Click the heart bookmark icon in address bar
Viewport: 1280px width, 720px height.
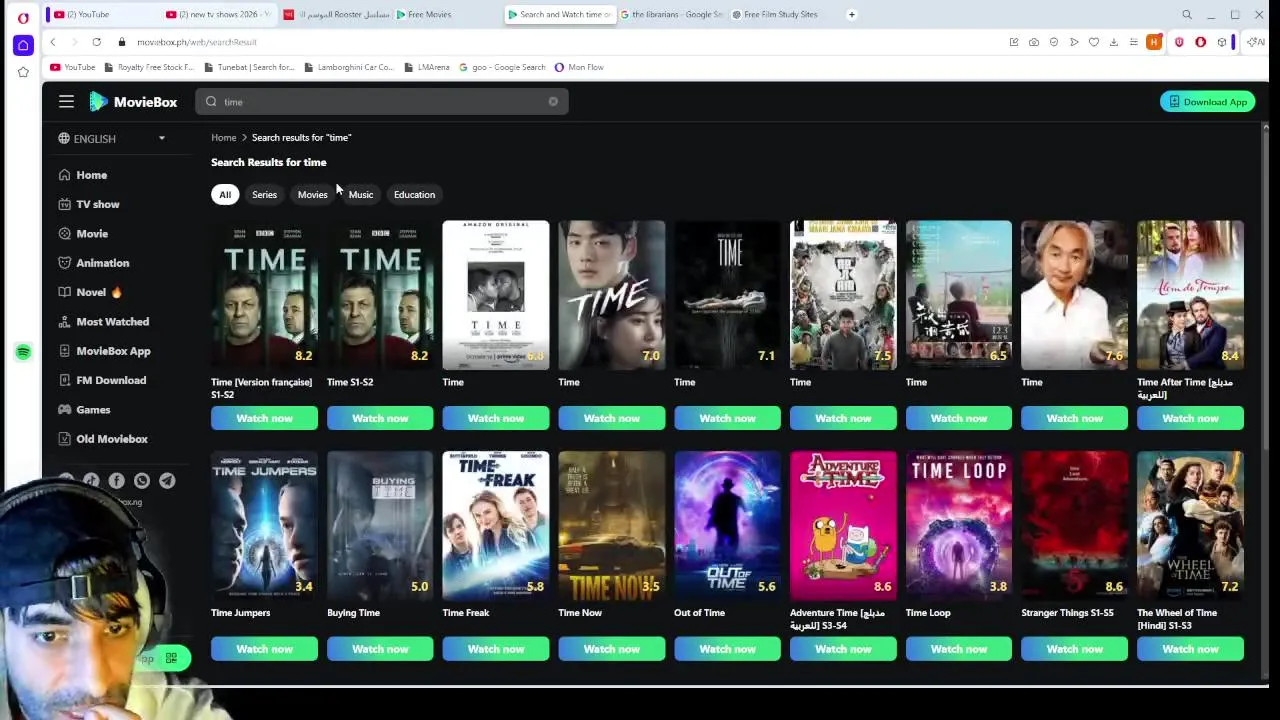click(x=1094, y=42)
